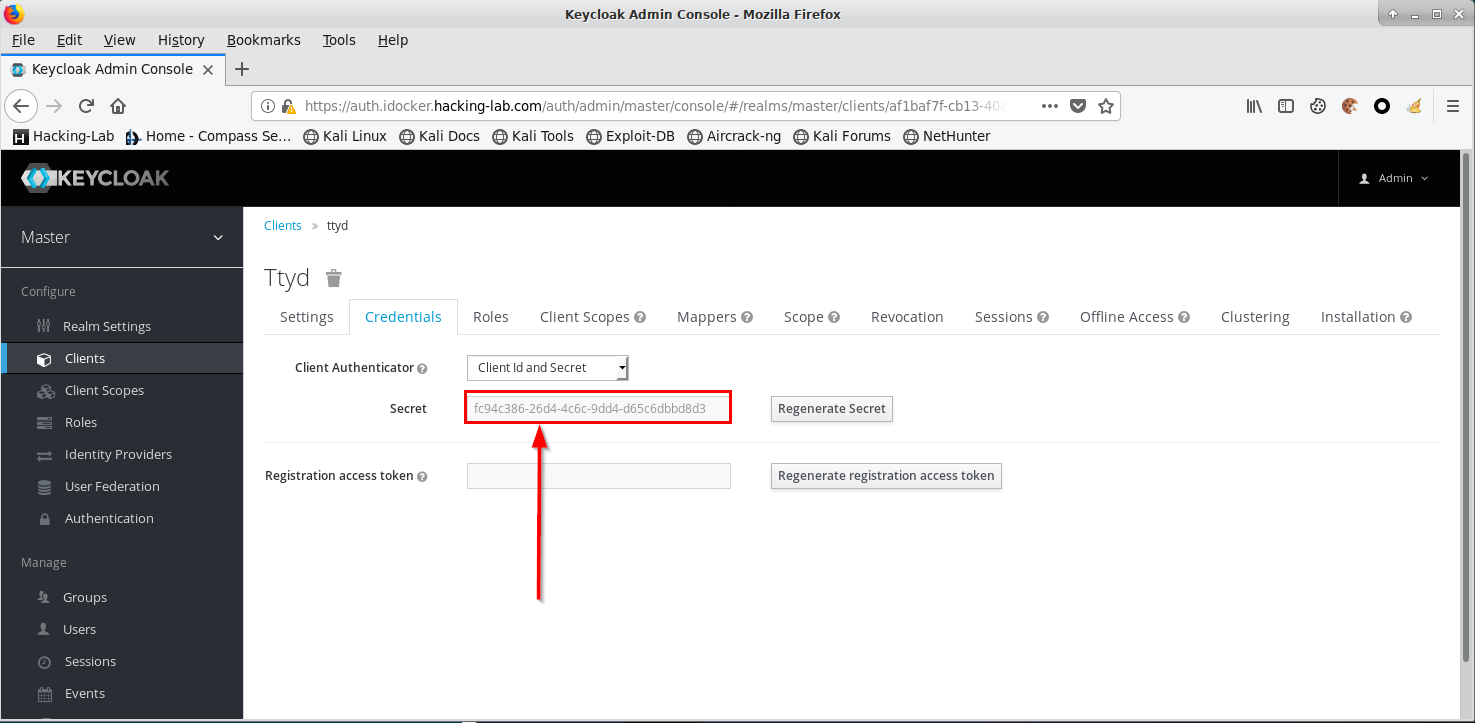Click the Authentication lock icon
This screenshot has height=723, width=1475.
tap(44, 518)
